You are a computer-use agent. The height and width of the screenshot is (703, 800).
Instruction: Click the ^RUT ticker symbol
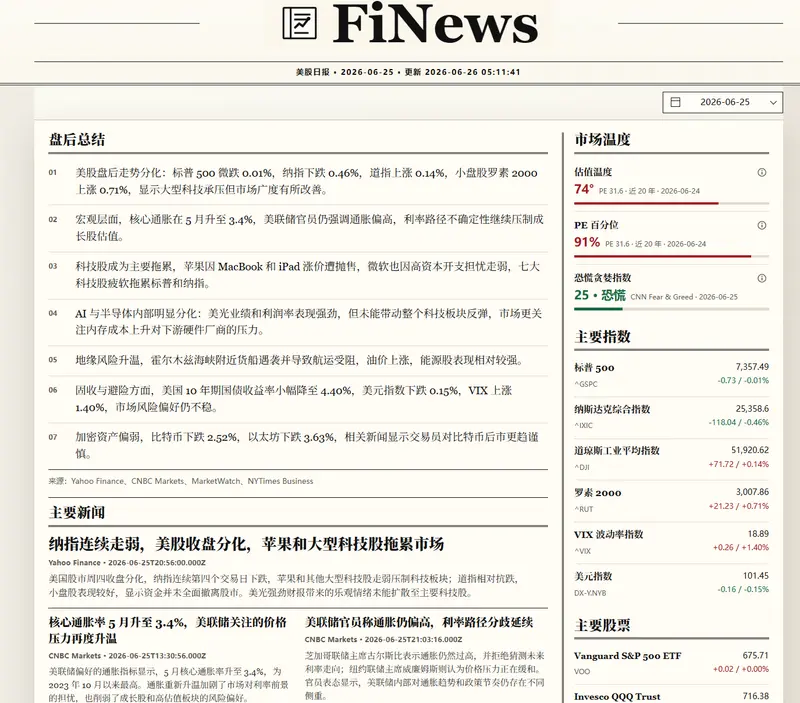(584, 509)
